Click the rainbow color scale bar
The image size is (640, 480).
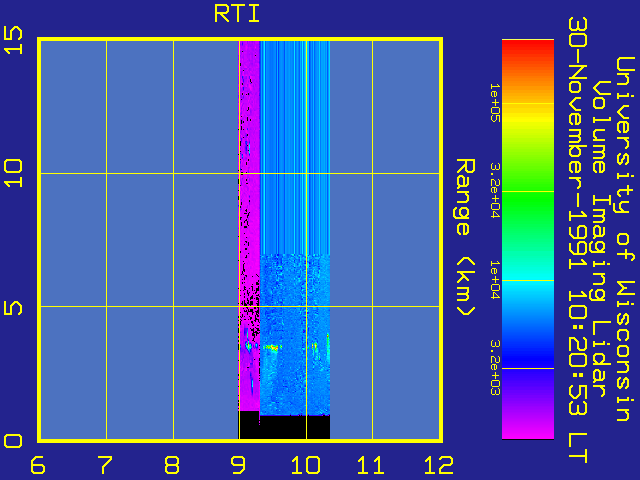(x=528, y=239)
